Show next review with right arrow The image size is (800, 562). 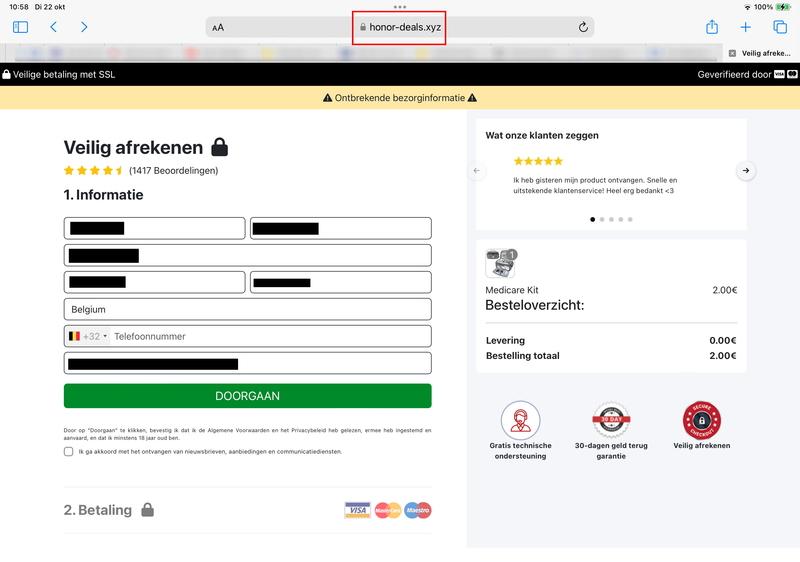pos(746,170)
